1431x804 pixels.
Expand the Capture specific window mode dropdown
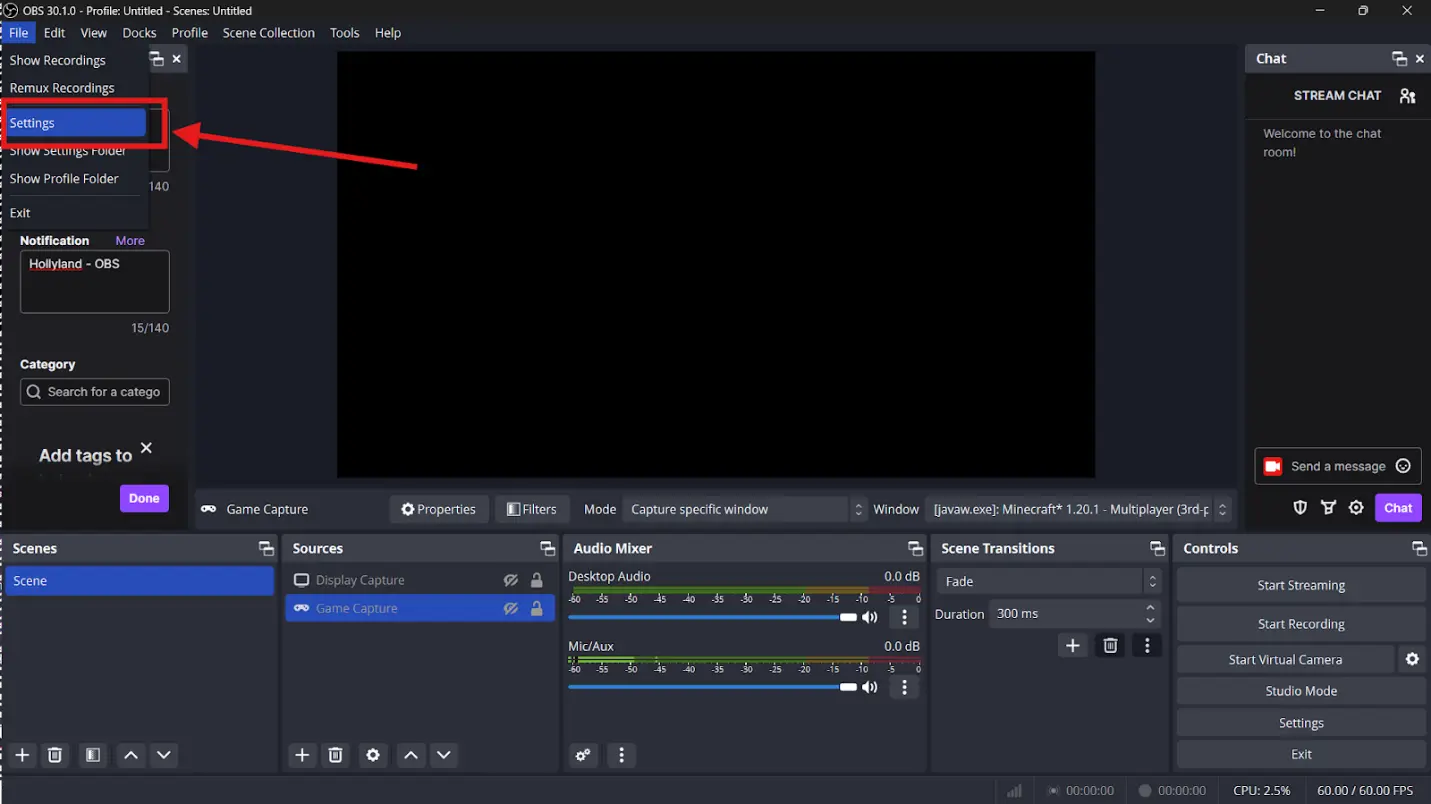point(744,509)
